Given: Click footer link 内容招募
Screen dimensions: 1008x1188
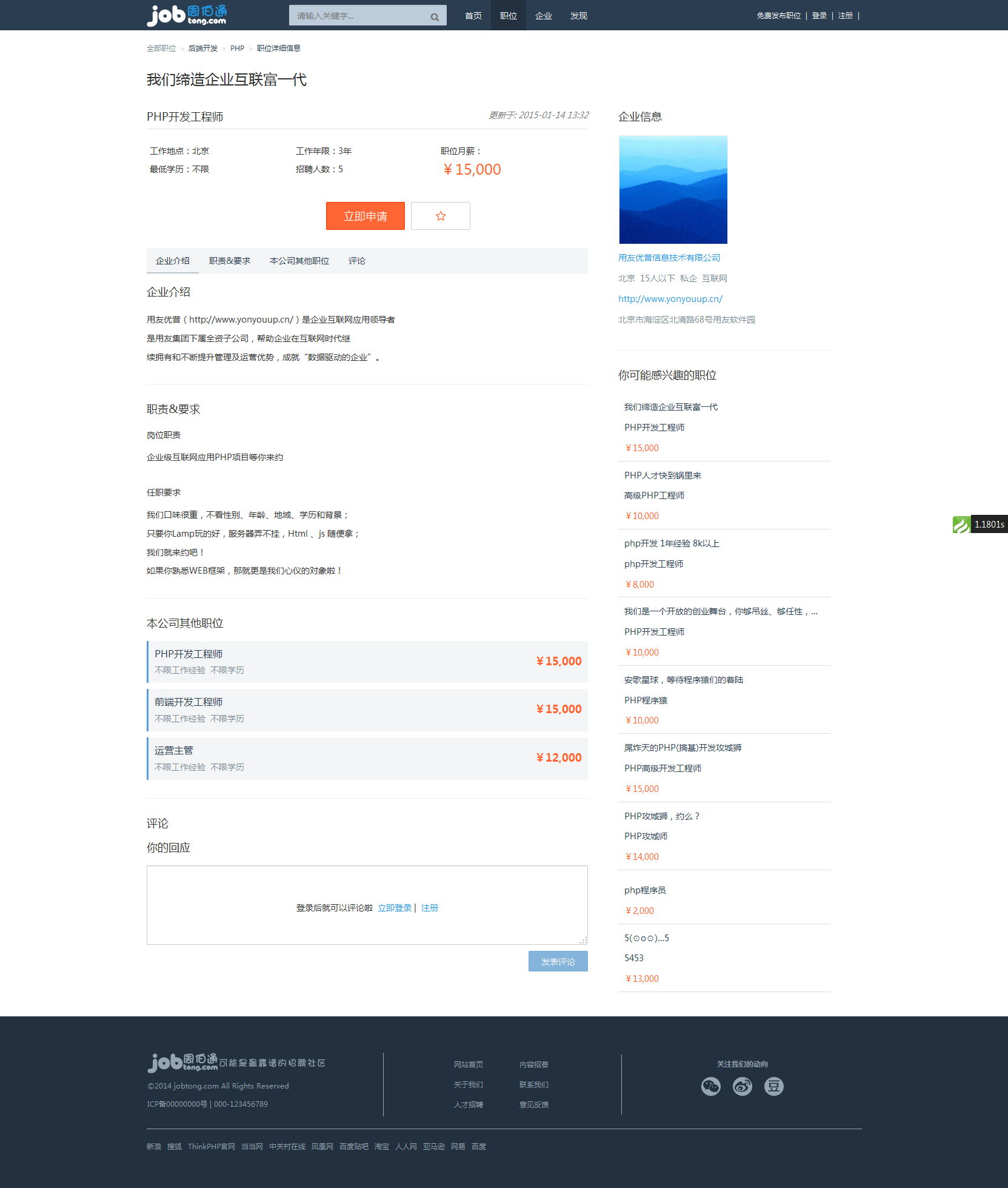Looking at the screenshot, I should (534, 1065).
